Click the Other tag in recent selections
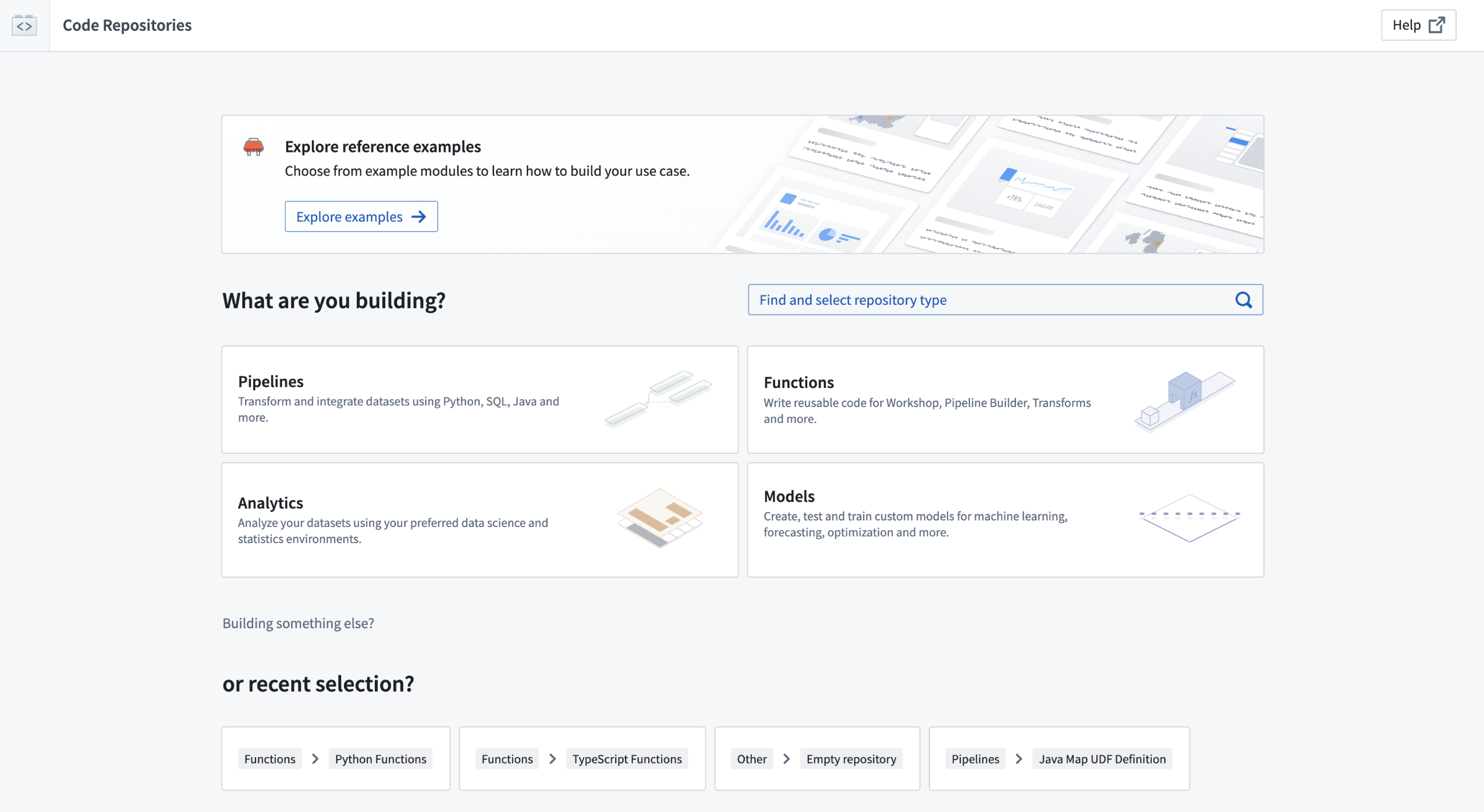This screenshot has height=812, width=1484. pos(752,758)
